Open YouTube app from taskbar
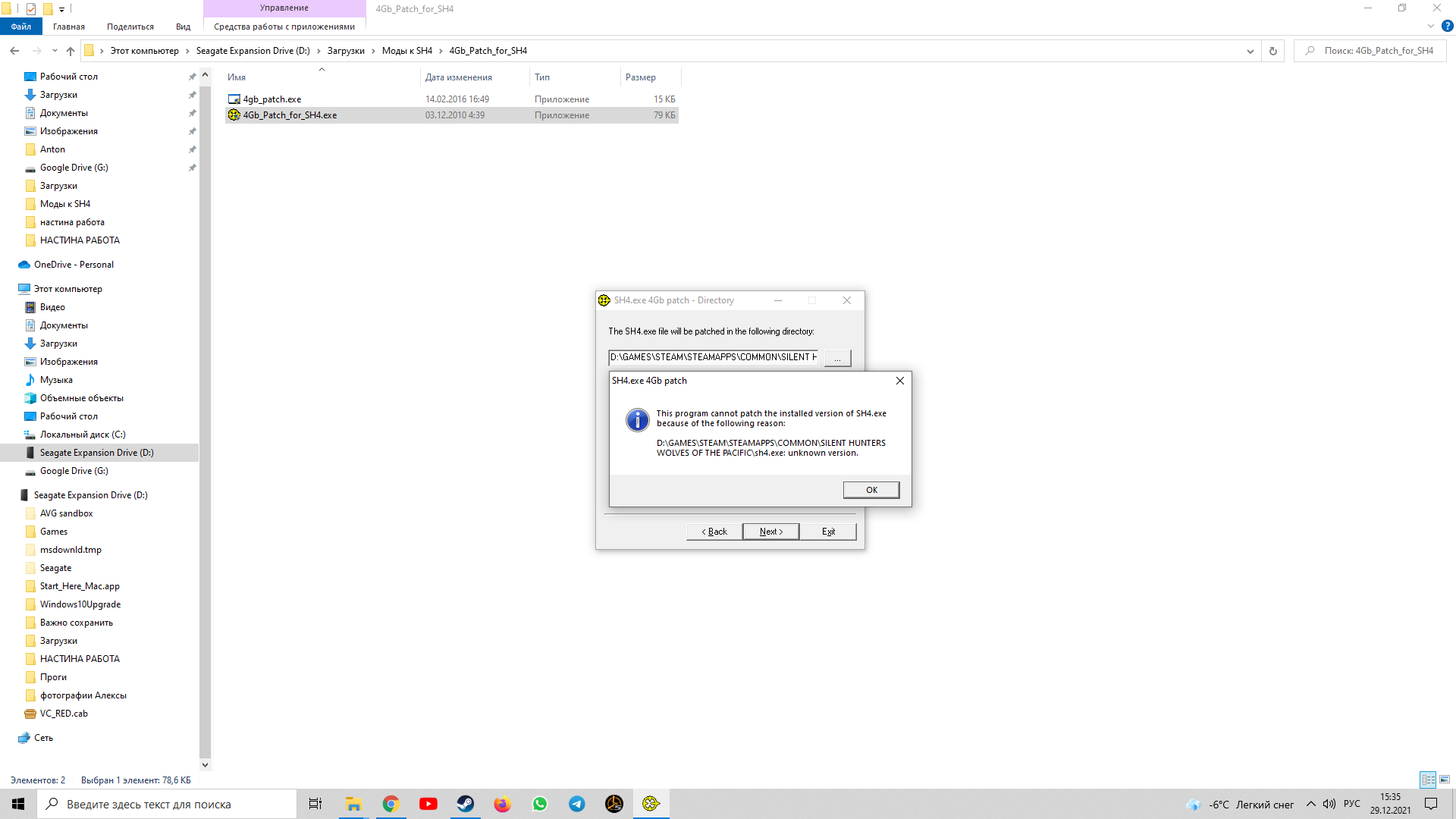 pyautogui.click(x=428, y=804)
